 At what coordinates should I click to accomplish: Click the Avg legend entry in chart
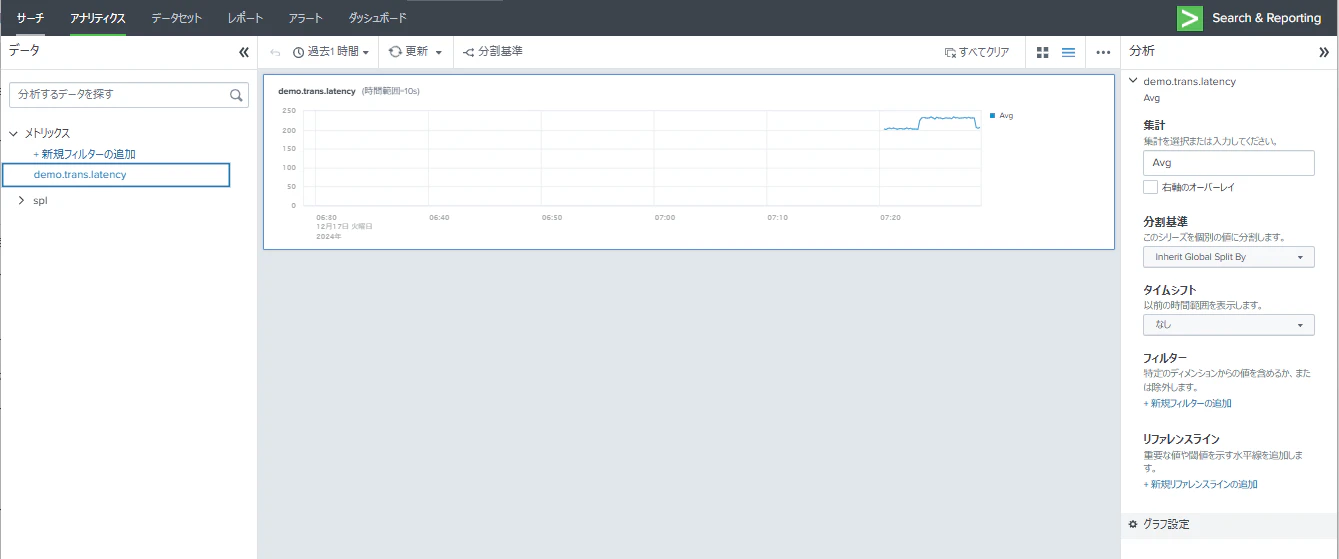click(x=1001, y=116)
